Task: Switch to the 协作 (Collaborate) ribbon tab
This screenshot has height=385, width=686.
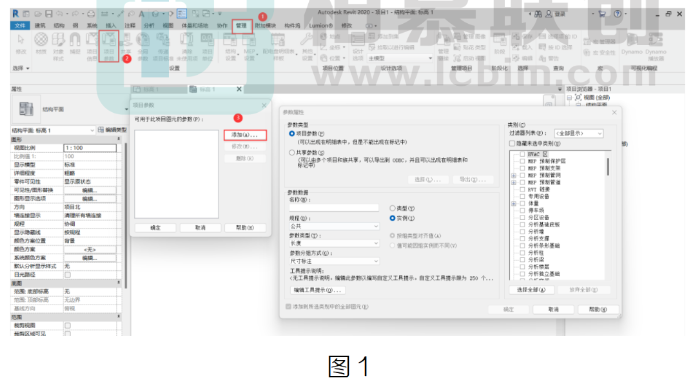Action: coord(222,25)
